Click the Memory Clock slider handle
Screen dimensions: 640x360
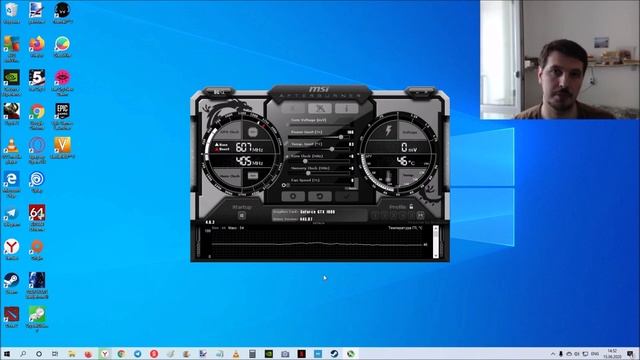pos(308,173)
